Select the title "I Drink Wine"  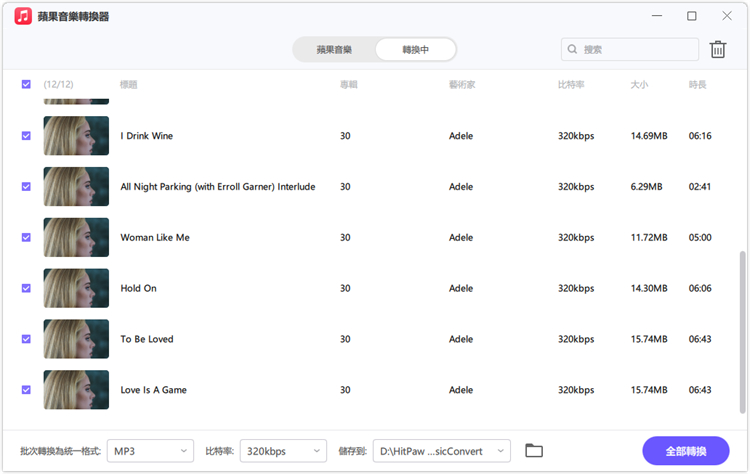(147, 136)
